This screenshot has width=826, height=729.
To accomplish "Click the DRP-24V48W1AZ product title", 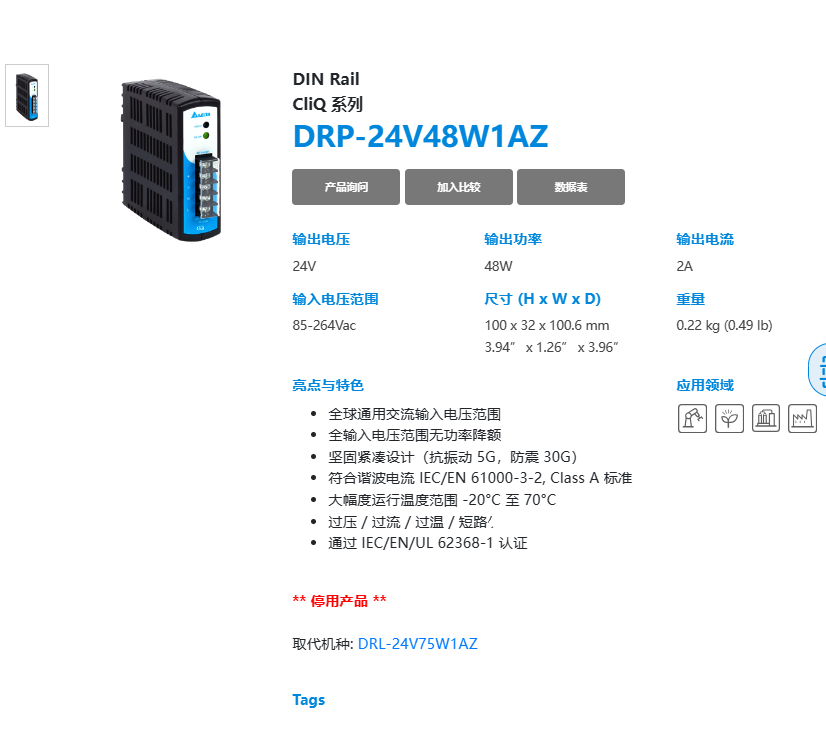I will tap(420, 136).
